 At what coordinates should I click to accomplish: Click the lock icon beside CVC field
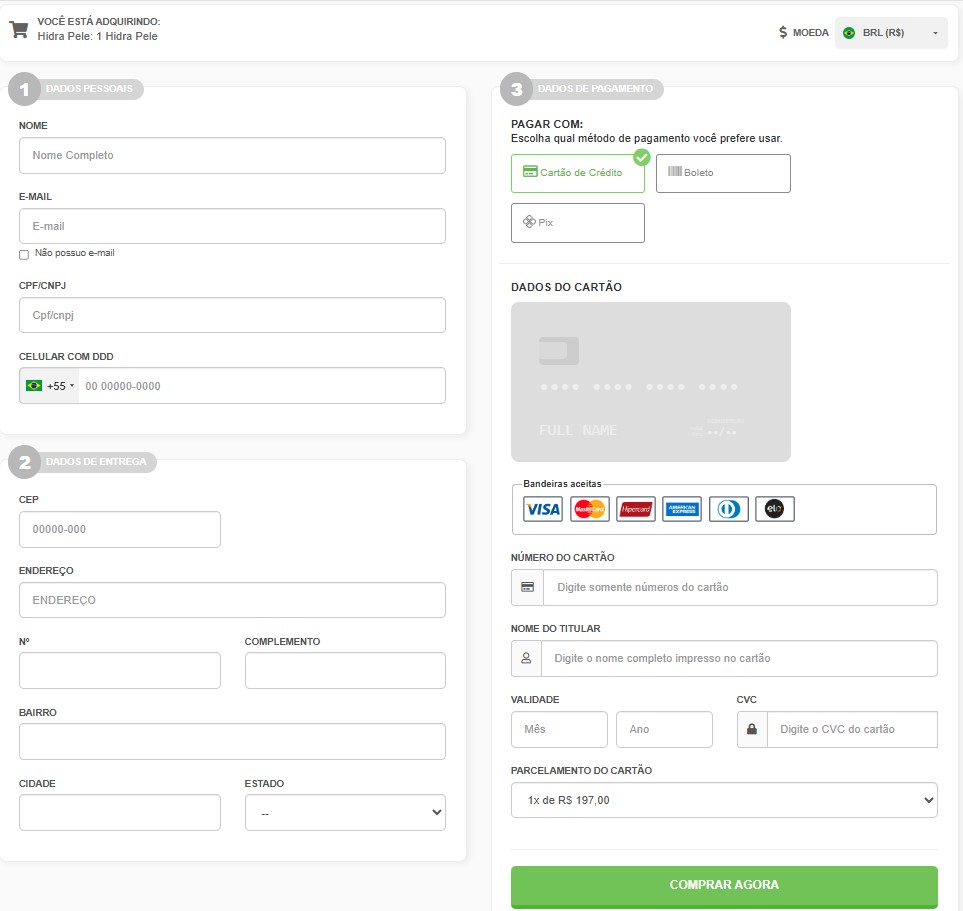[752, 730]
